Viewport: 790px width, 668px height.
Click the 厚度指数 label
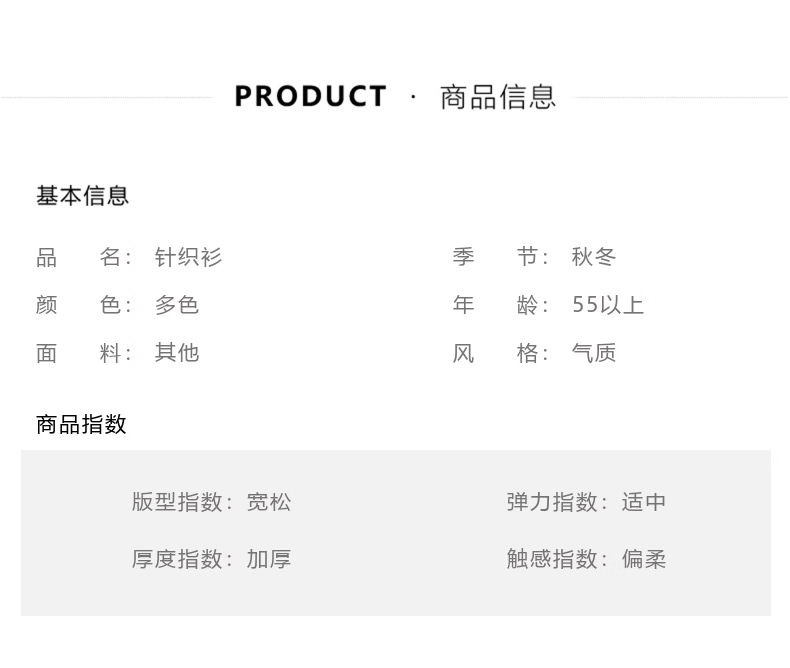point(177,559)
